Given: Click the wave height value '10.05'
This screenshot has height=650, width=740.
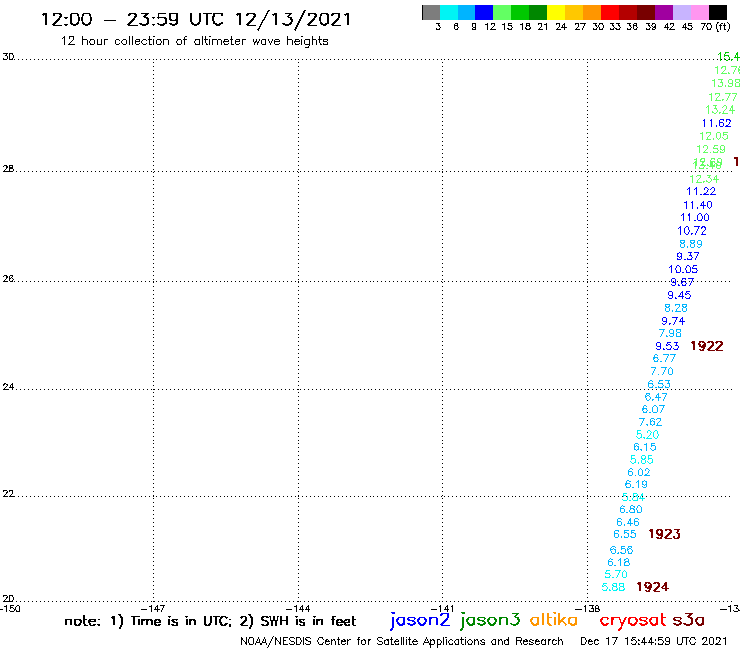Looking at the screenshot, I should point(683,270).
